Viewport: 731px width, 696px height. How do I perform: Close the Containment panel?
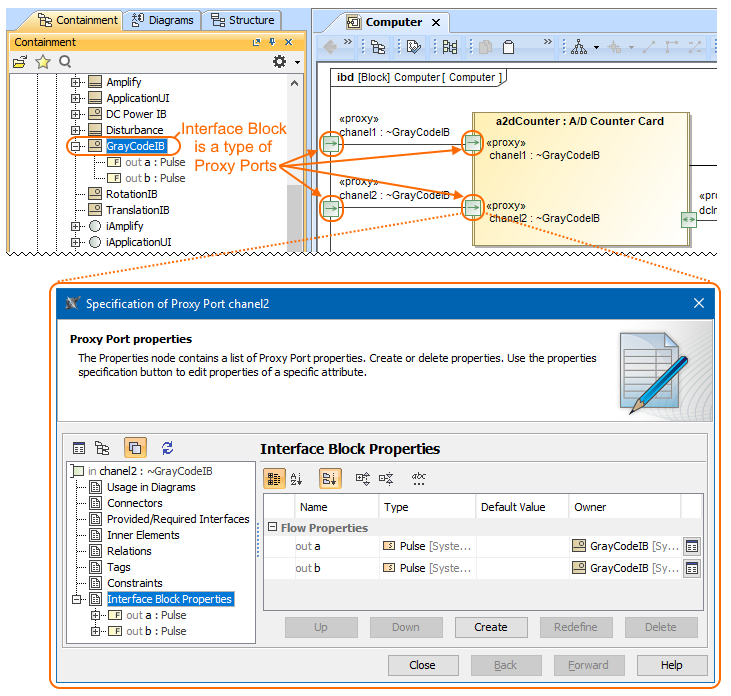pos(289,42)
